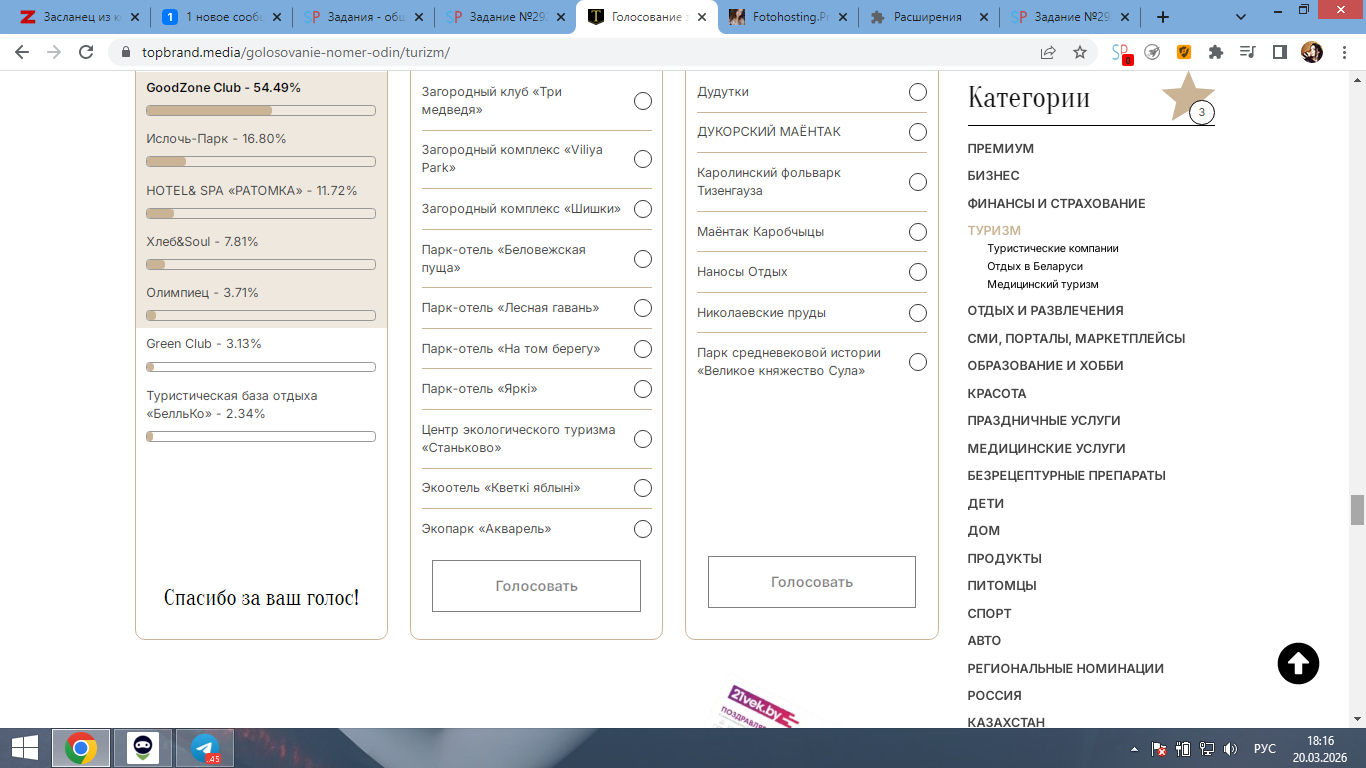Open Telegram from the taskbar
Image resolution: width=1366 pixels, height=768 pixels.
205,748
